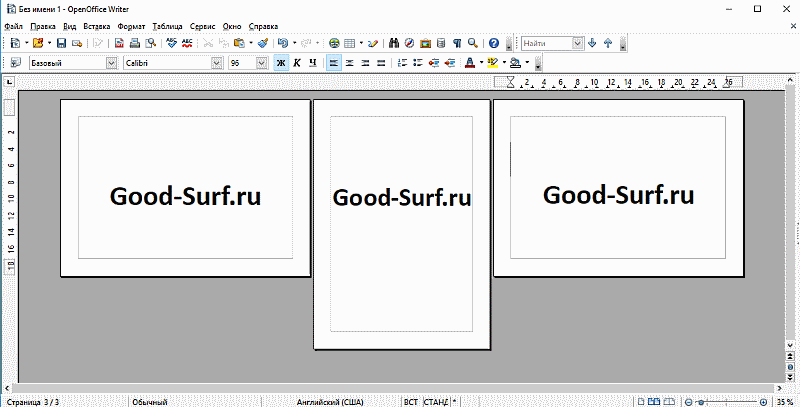Open the Сервис menu
The height and width of the screenshot is (407, 800).
pos(203,26)
